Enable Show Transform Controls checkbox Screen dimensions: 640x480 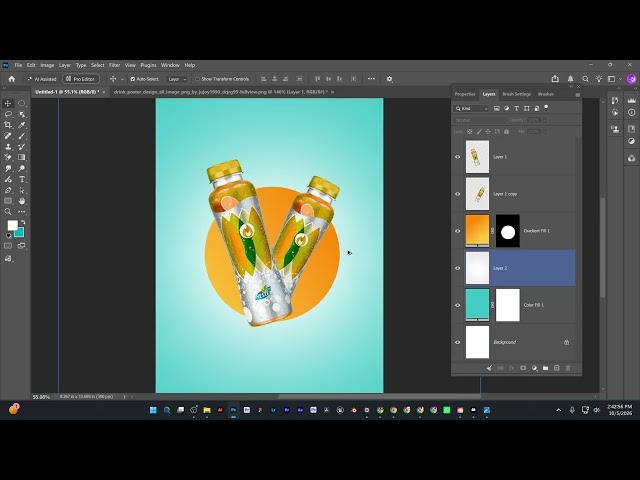click(x=198, y=79)
